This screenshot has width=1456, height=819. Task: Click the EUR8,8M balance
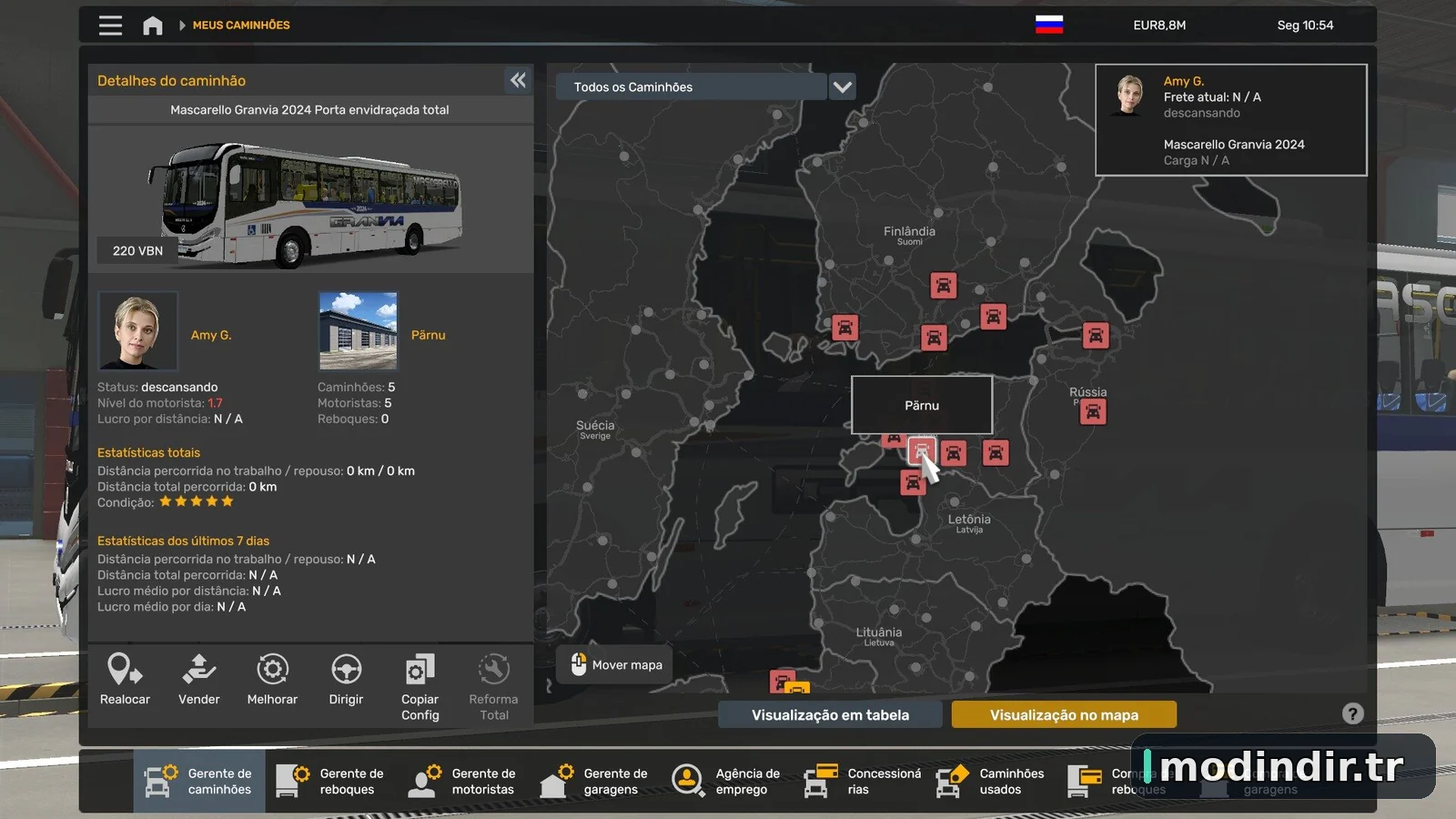point(1159,25)
